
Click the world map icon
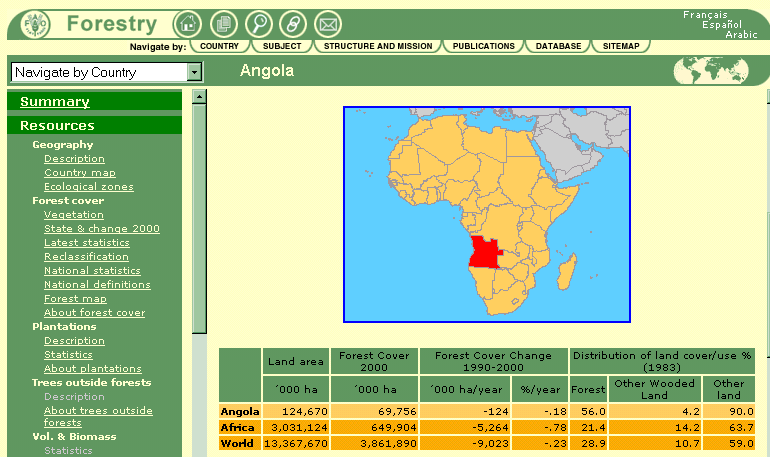tap(711, 71)
